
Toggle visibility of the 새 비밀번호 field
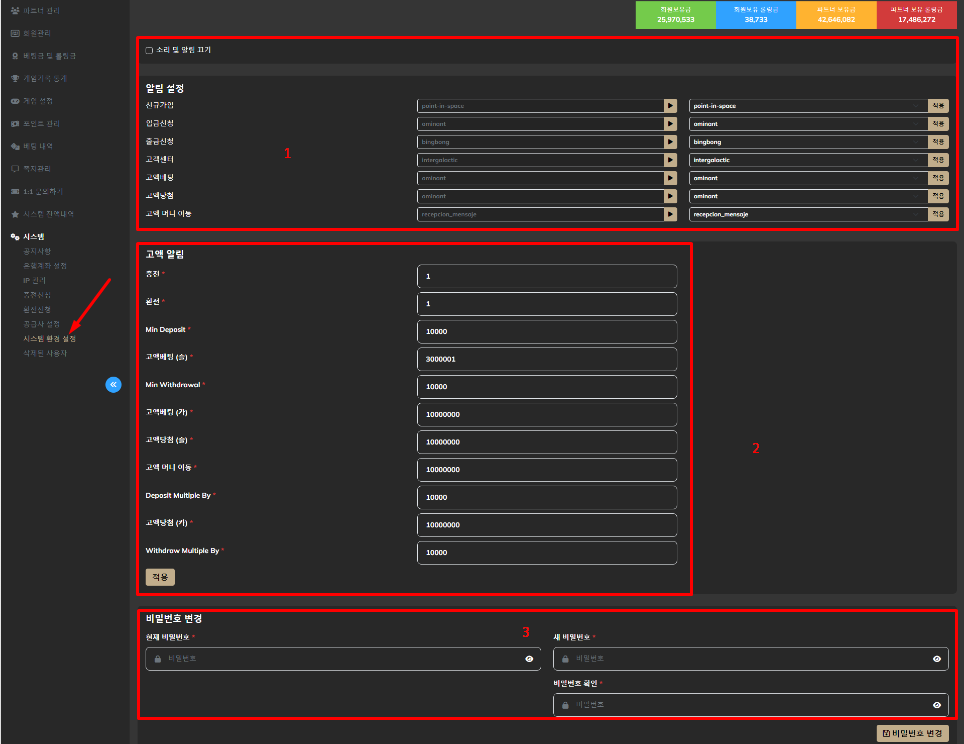937,659
